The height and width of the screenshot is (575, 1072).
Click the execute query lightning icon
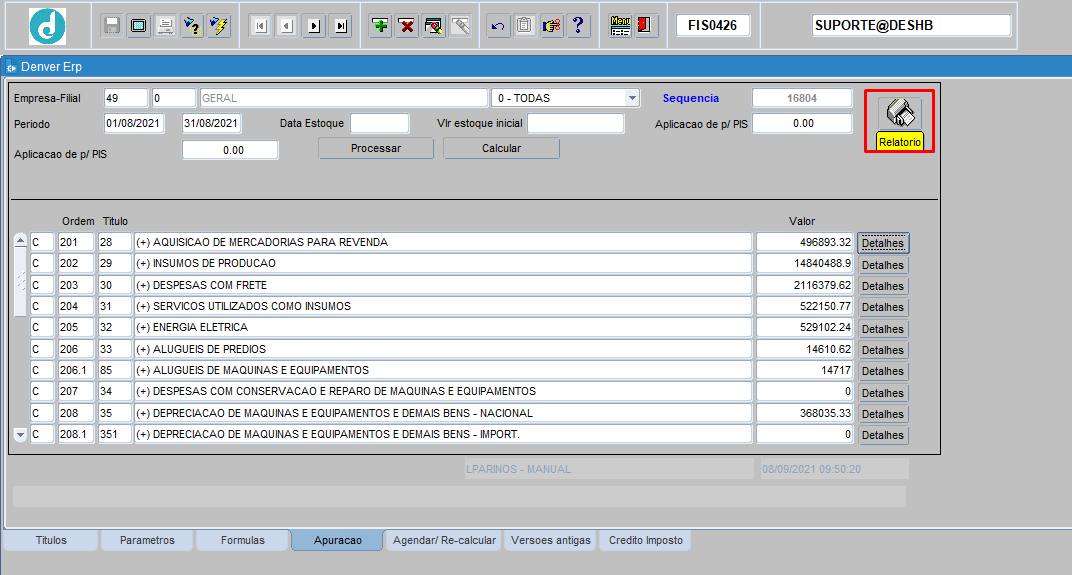tap(219, 26)
